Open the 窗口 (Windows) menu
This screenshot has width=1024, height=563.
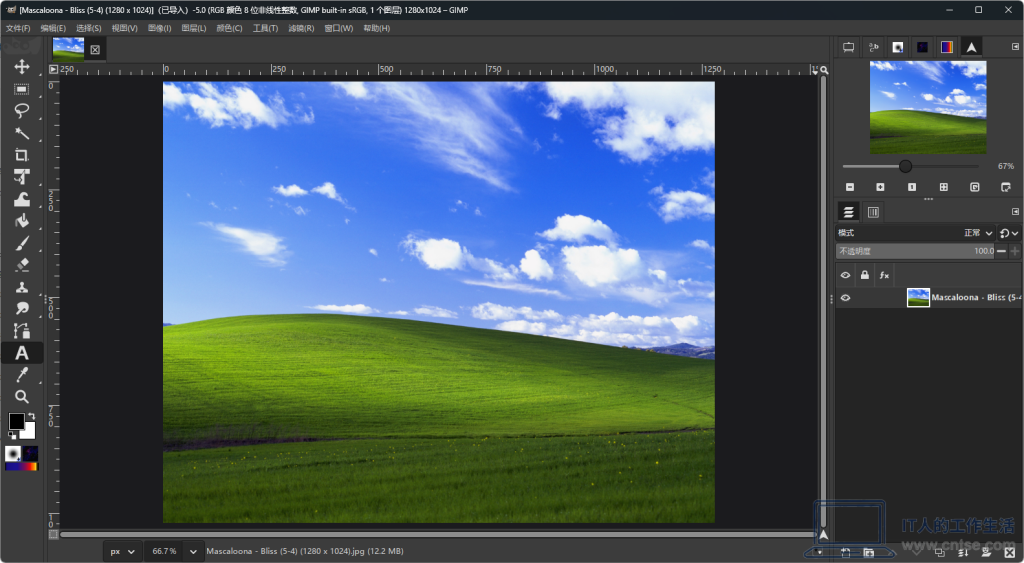(x=338, y=28)
